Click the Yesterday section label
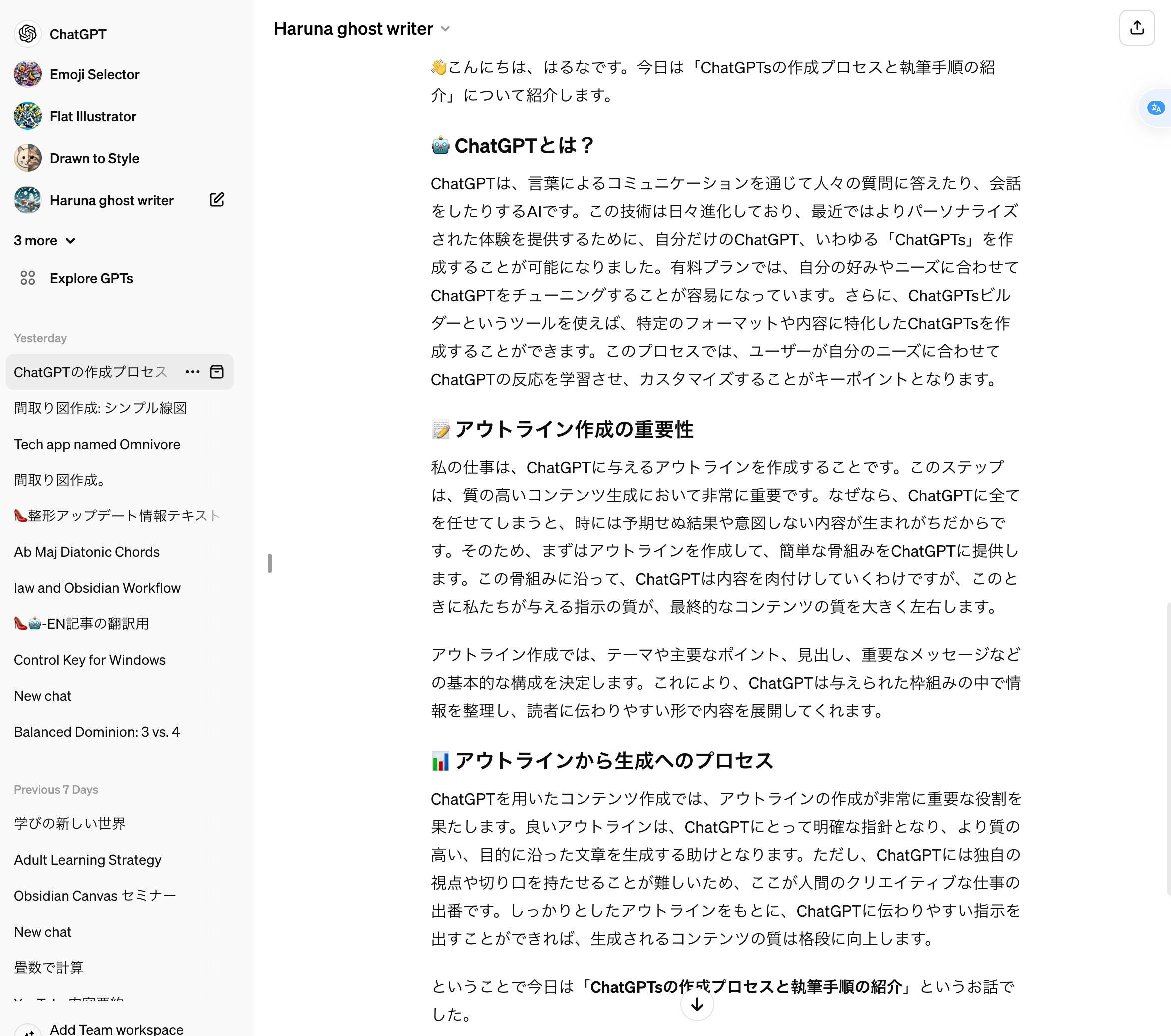 coord(40,338)
